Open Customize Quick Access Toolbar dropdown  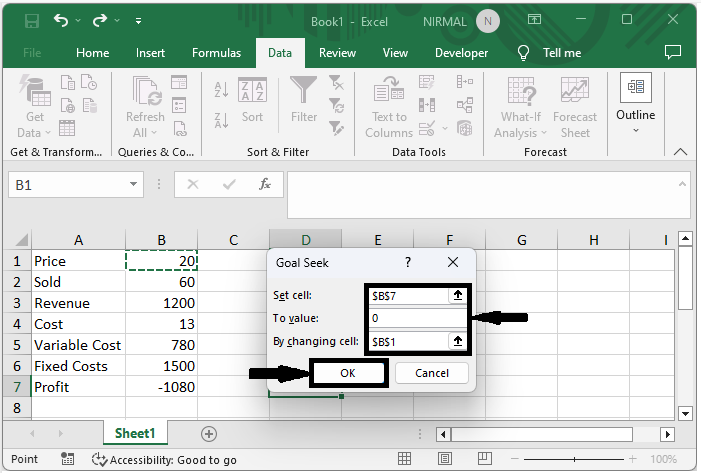tap(139, 21)
